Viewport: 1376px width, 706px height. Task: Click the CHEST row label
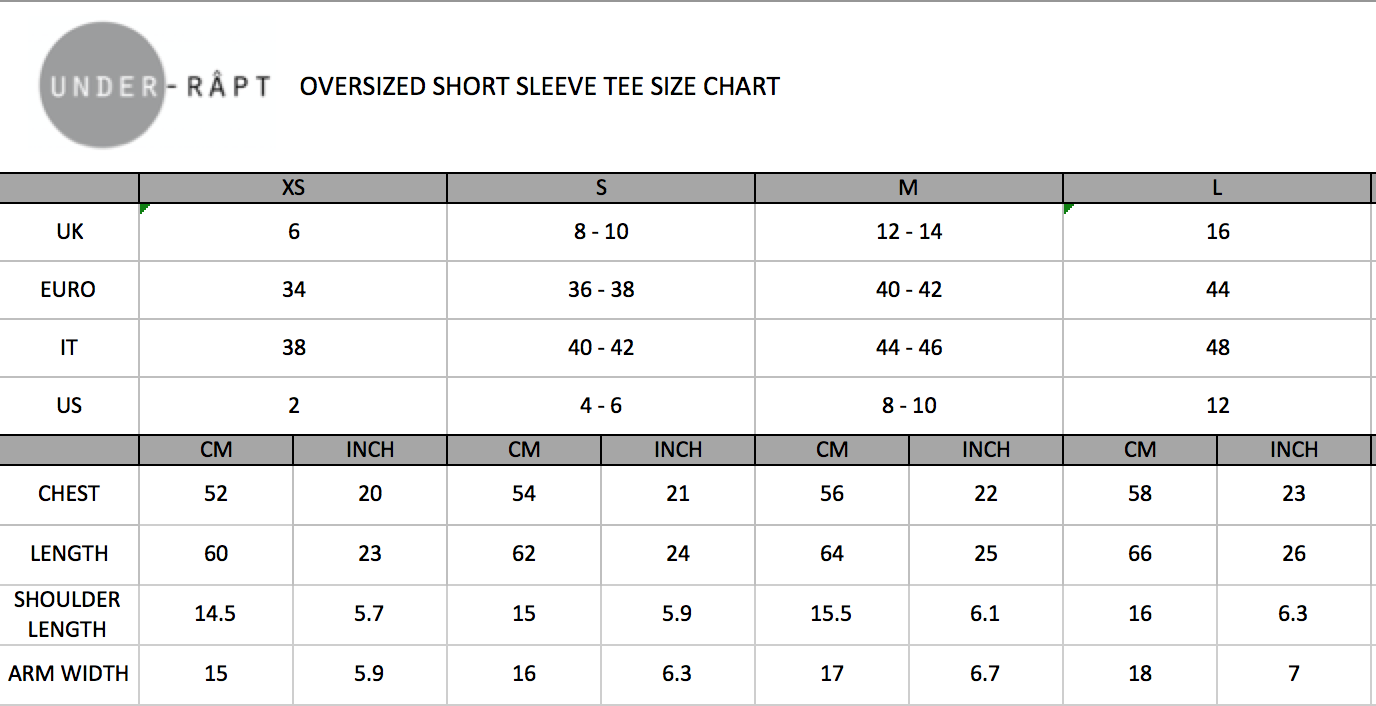click(69, 494)
